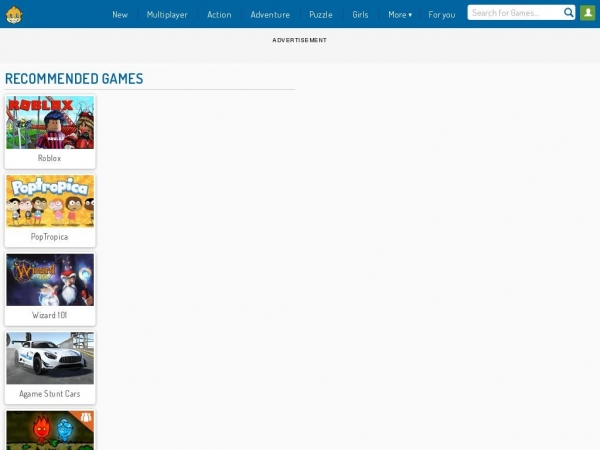
Task: Open the PopTropica game thumbnail
Action: point(50,201)
